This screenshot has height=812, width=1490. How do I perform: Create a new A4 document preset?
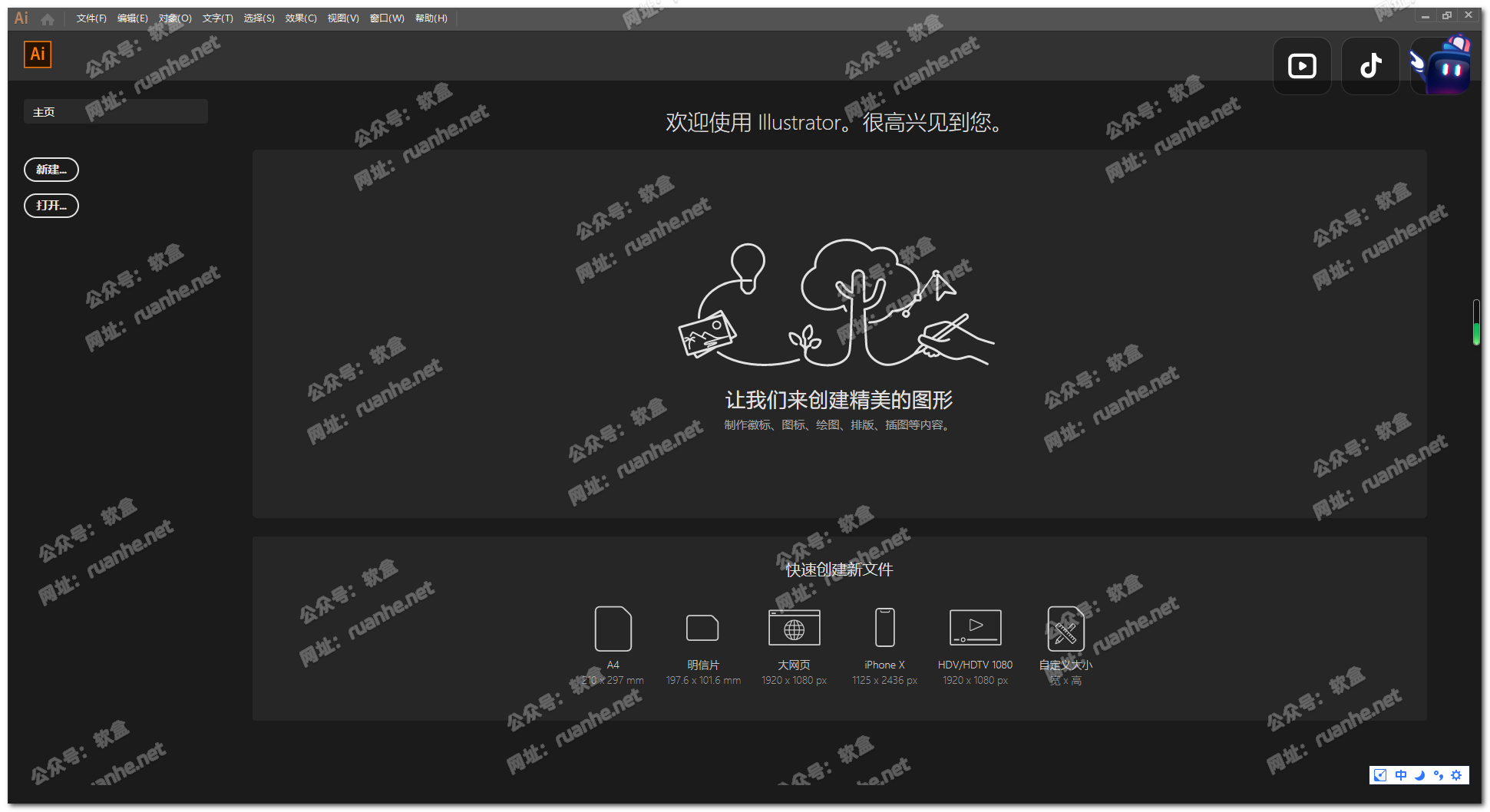613,629
